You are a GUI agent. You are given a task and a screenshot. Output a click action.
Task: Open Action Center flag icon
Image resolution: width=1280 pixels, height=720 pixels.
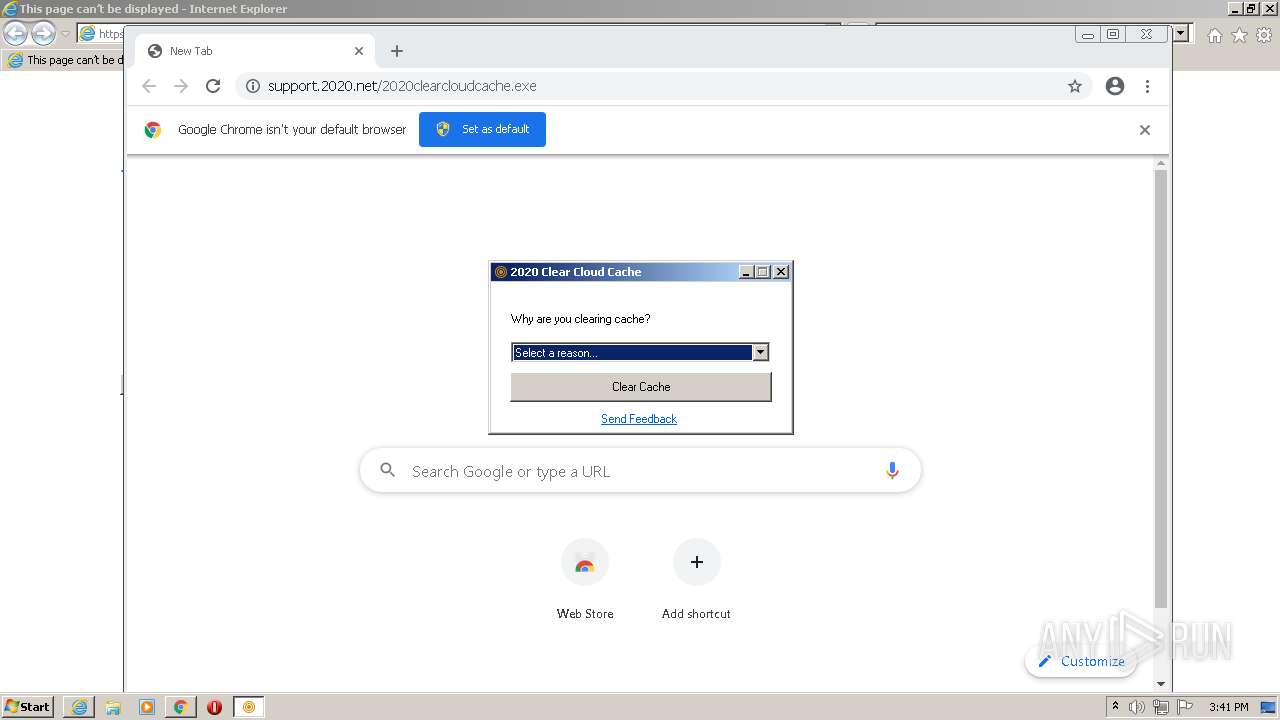(1184, 707)
